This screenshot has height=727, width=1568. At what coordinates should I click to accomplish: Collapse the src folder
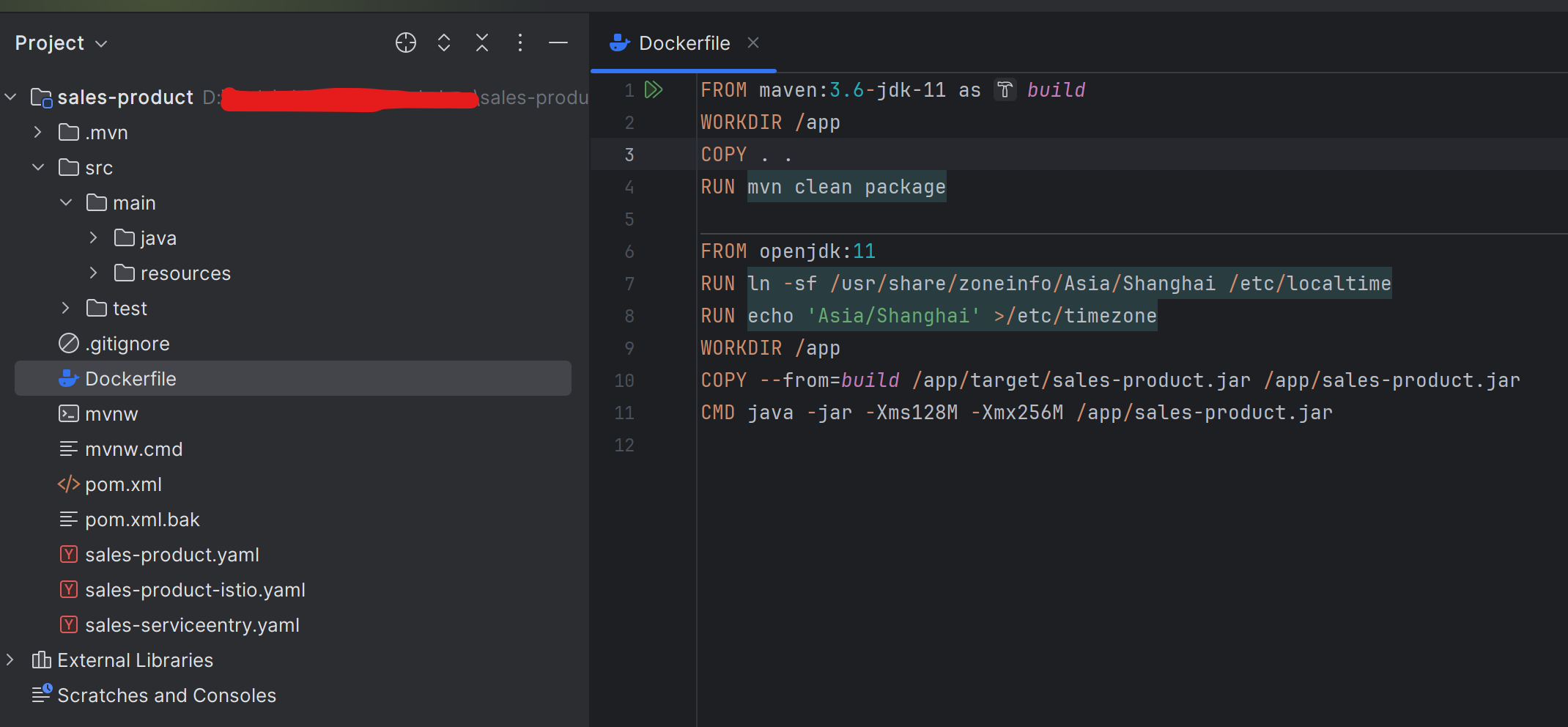click(38, 168)
